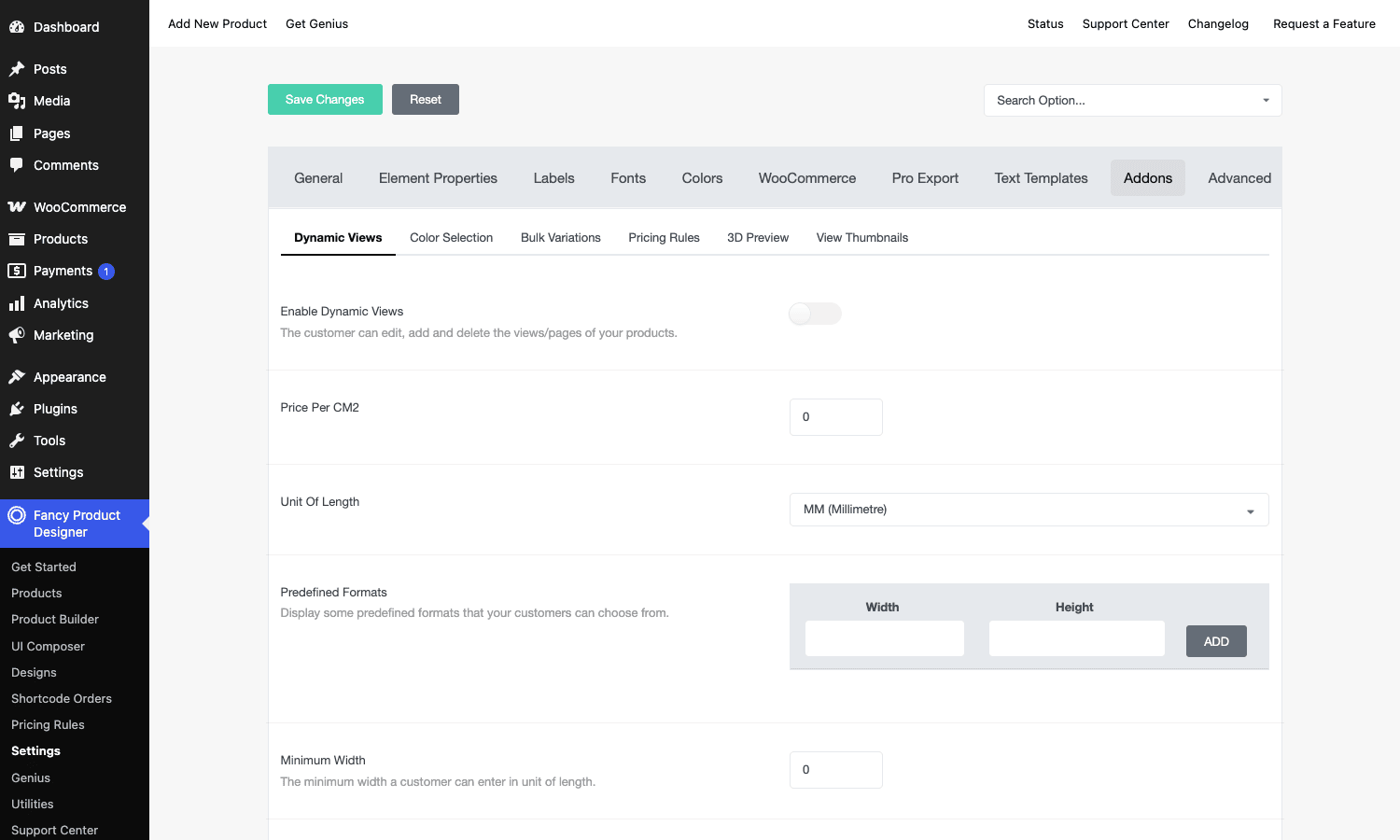Click the ADD button for predefined formats
Screen dimensions: 1400x840
[x=1216, y=641]
